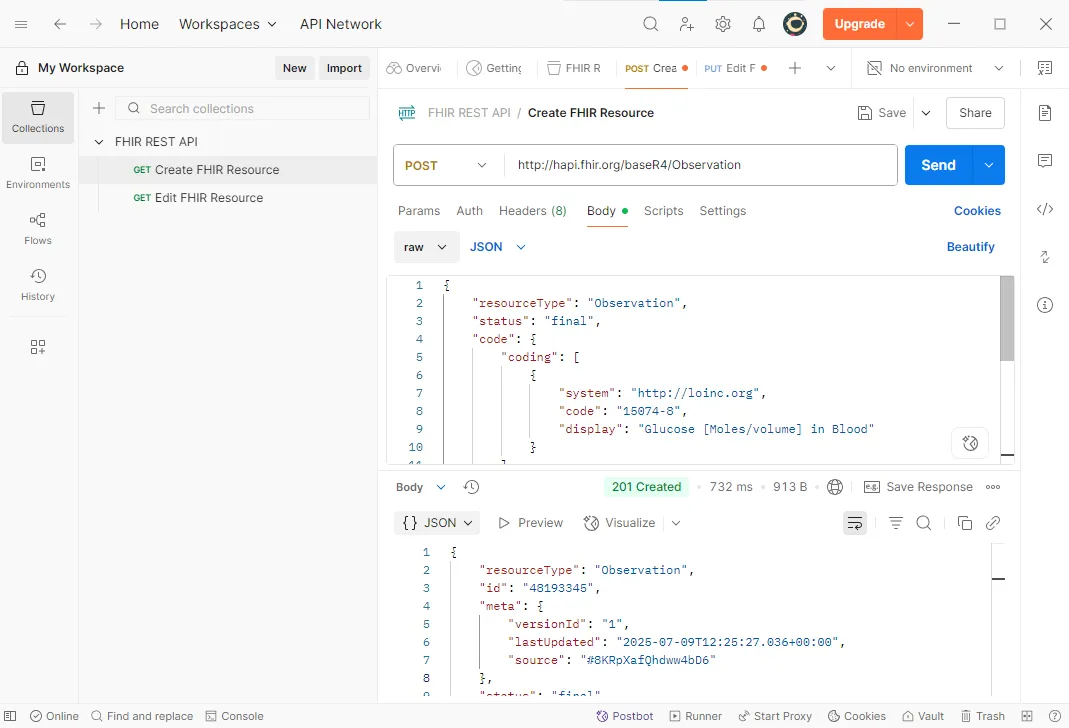
Task: Switch to the Auth tab
Action: (x=469, y=211)
